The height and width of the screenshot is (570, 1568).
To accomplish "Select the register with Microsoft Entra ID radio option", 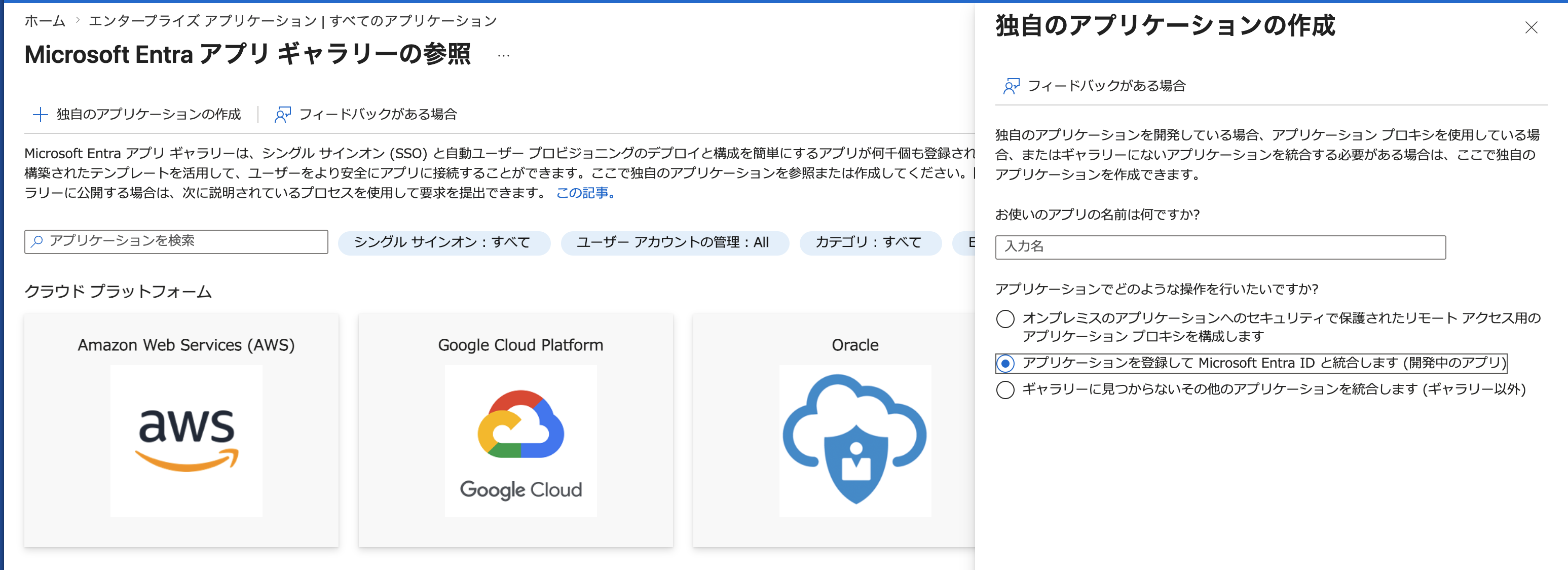I will pyautogui.click(x=1005, y=364).
